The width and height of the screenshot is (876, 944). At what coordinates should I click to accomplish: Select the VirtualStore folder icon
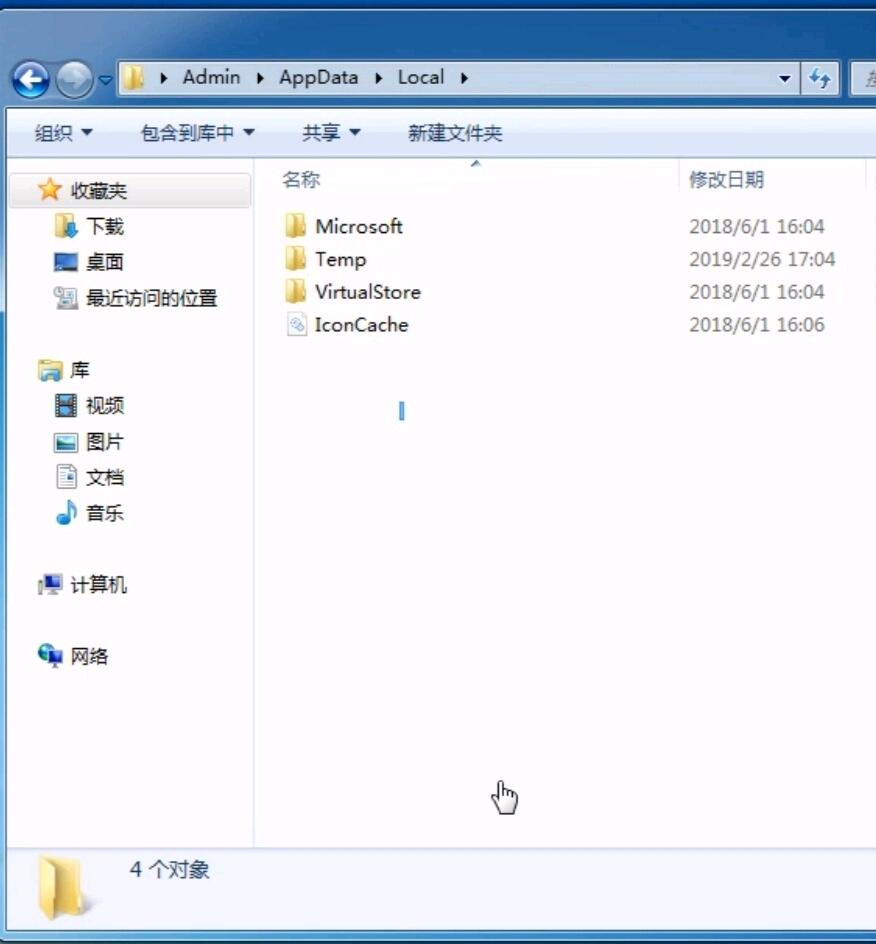tap(295, 291)
